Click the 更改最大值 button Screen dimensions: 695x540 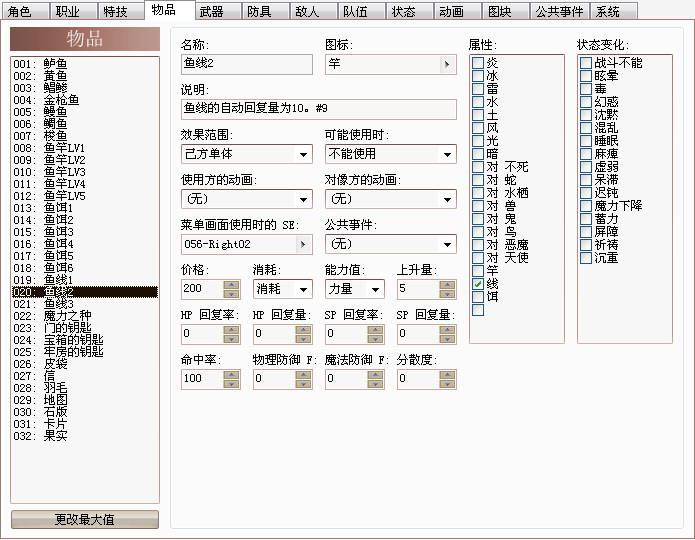tap(85, 519)
